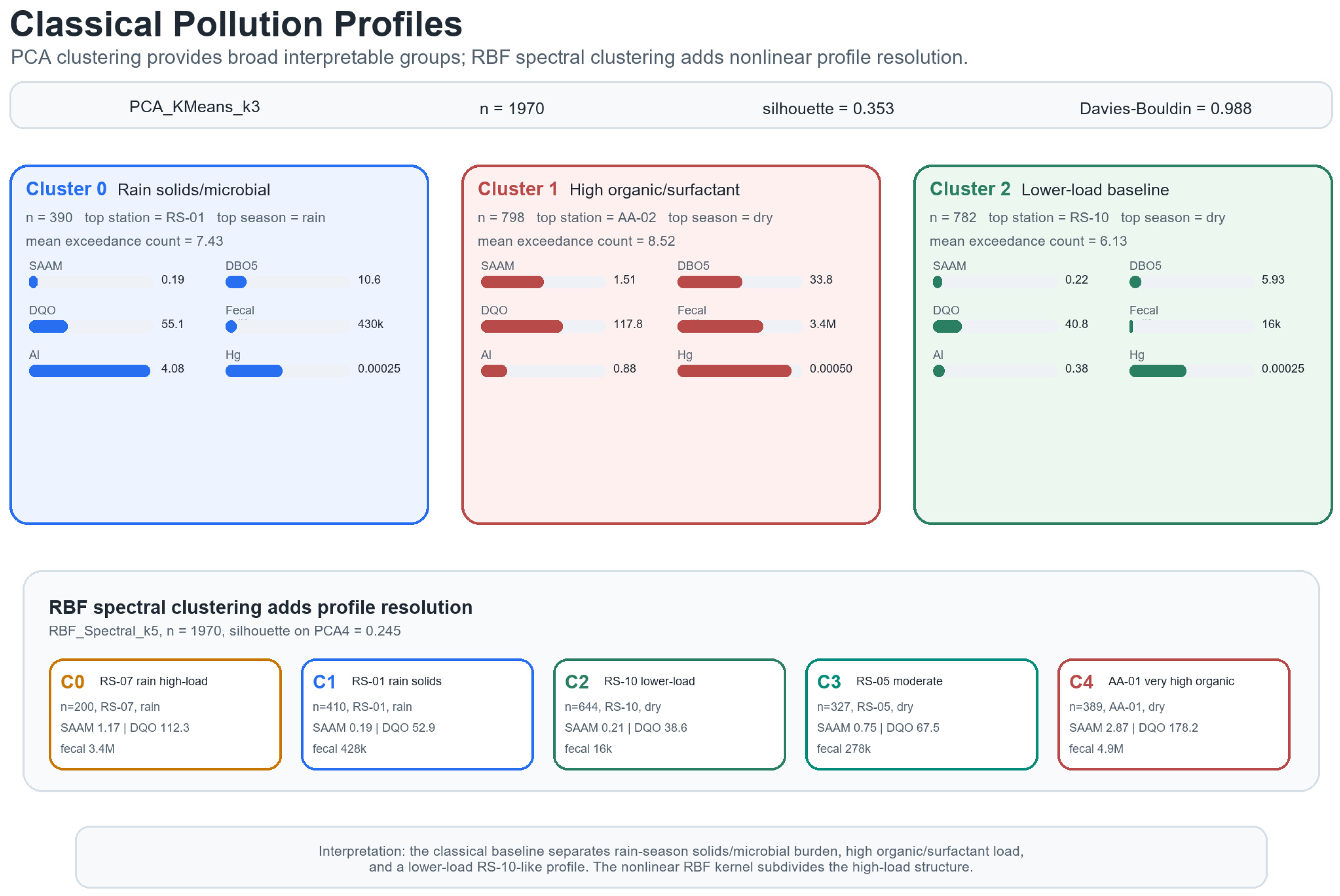The height and width of the screenshot is (896, 1340).
Task: Open the Cluster 1 heading
Action: [x=517, y=189]
